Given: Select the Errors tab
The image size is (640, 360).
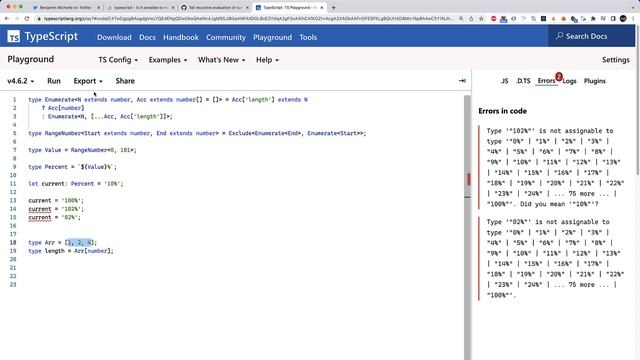Looking at the screenshot, I should pos(546,81).
